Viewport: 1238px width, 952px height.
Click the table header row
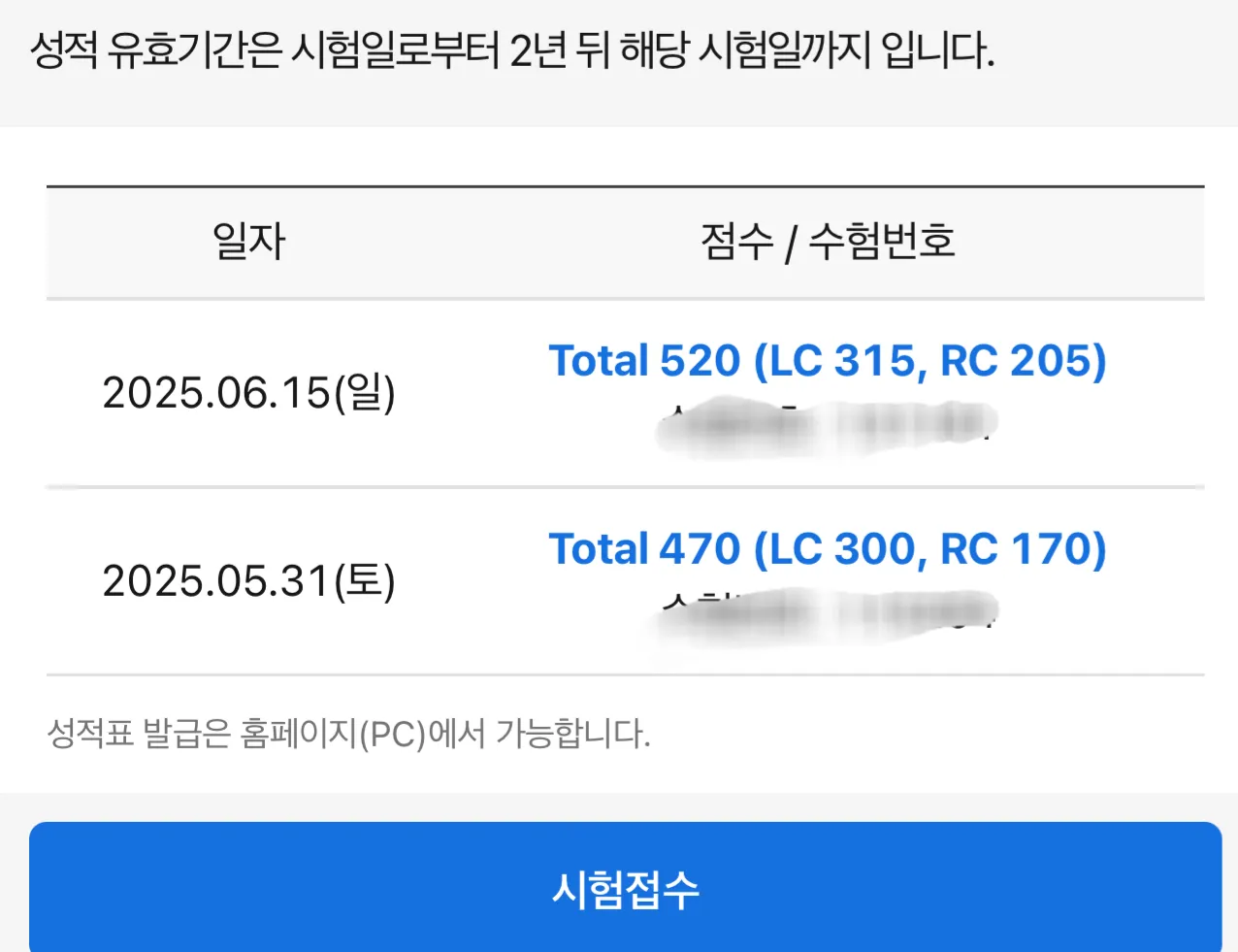coord(619,243)
